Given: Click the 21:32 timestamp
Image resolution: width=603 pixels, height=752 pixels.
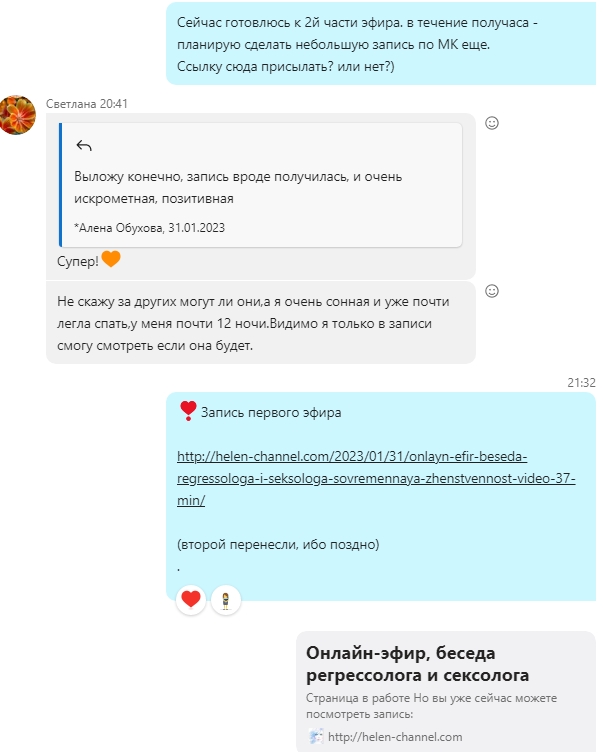Looking at the screenshot, I should pos(581,383).
